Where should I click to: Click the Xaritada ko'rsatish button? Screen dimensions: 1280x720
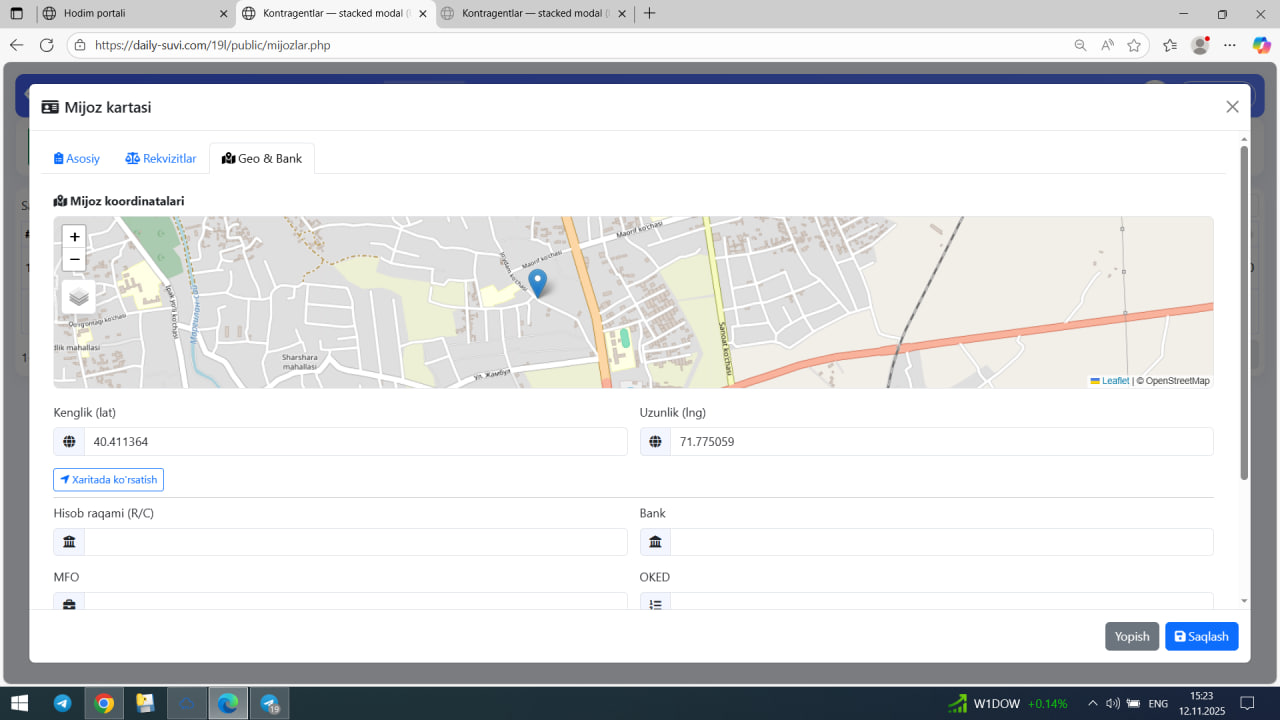[108, 480]
